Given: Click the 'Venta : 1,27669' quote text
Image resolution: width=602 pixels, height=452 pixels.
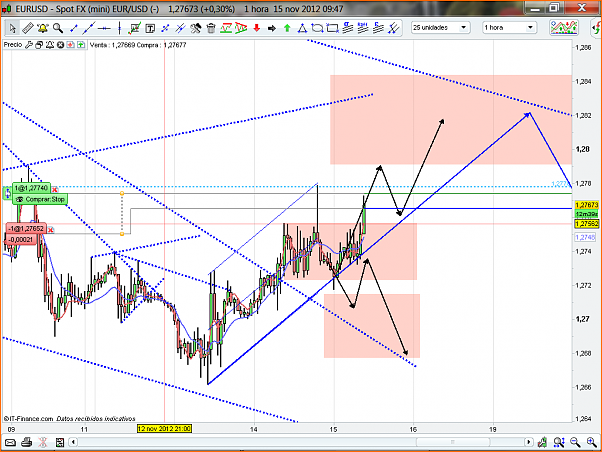Looking at the screenshot, I should [x=112, y=45].
